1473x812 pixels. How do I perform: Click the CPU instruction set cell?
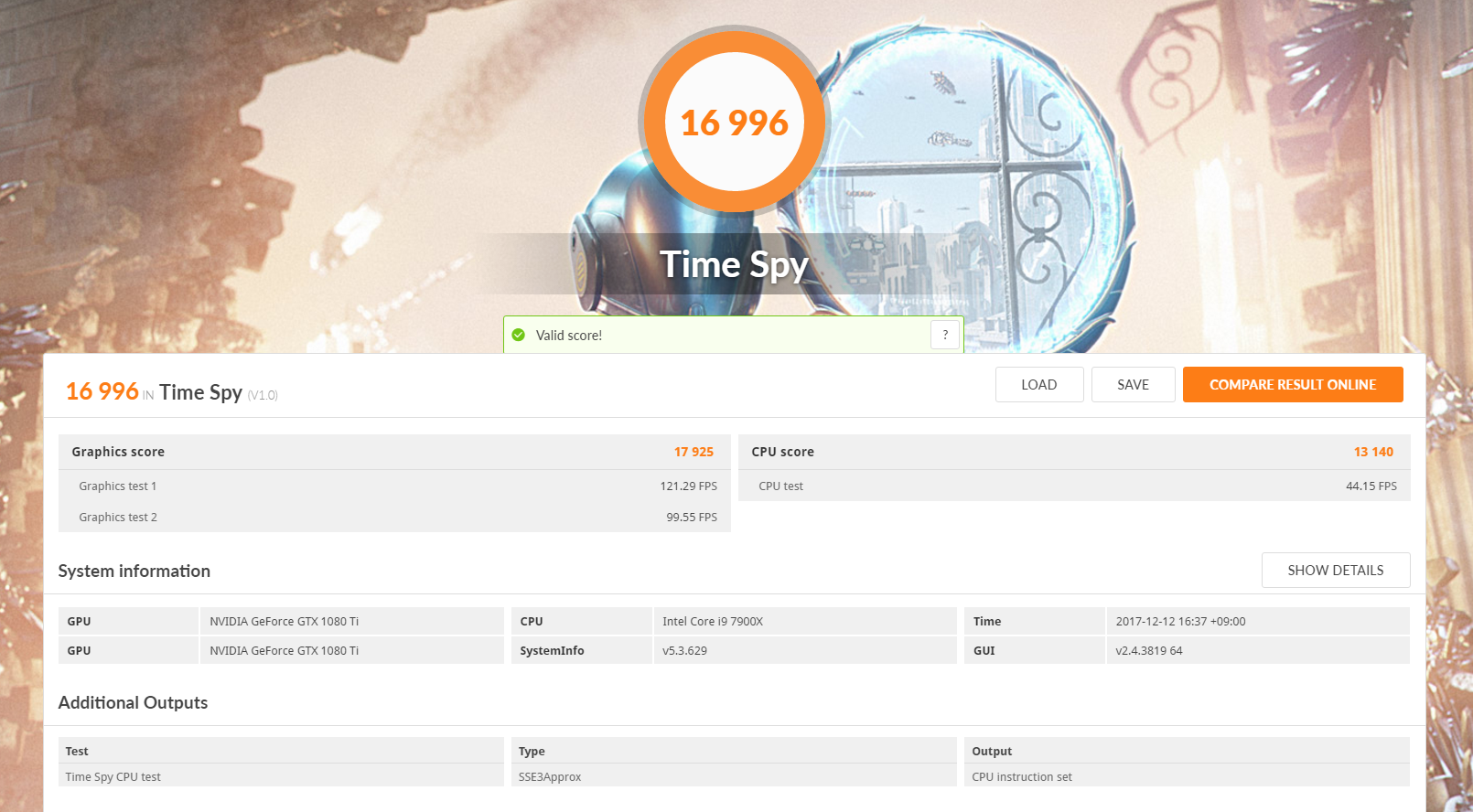coord(1187,775)
